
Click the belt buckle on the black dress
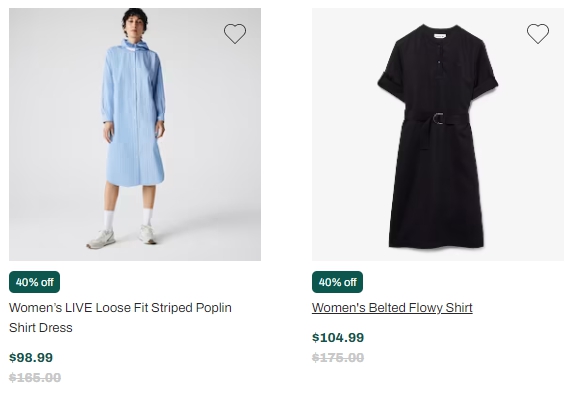pos(438,118)
